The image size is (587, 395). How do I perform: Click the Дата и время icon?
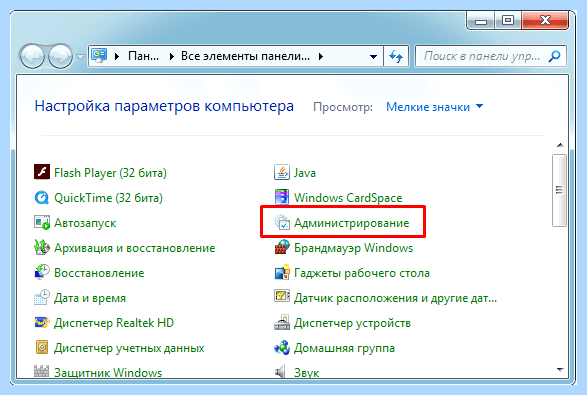(x=42, y=297)
